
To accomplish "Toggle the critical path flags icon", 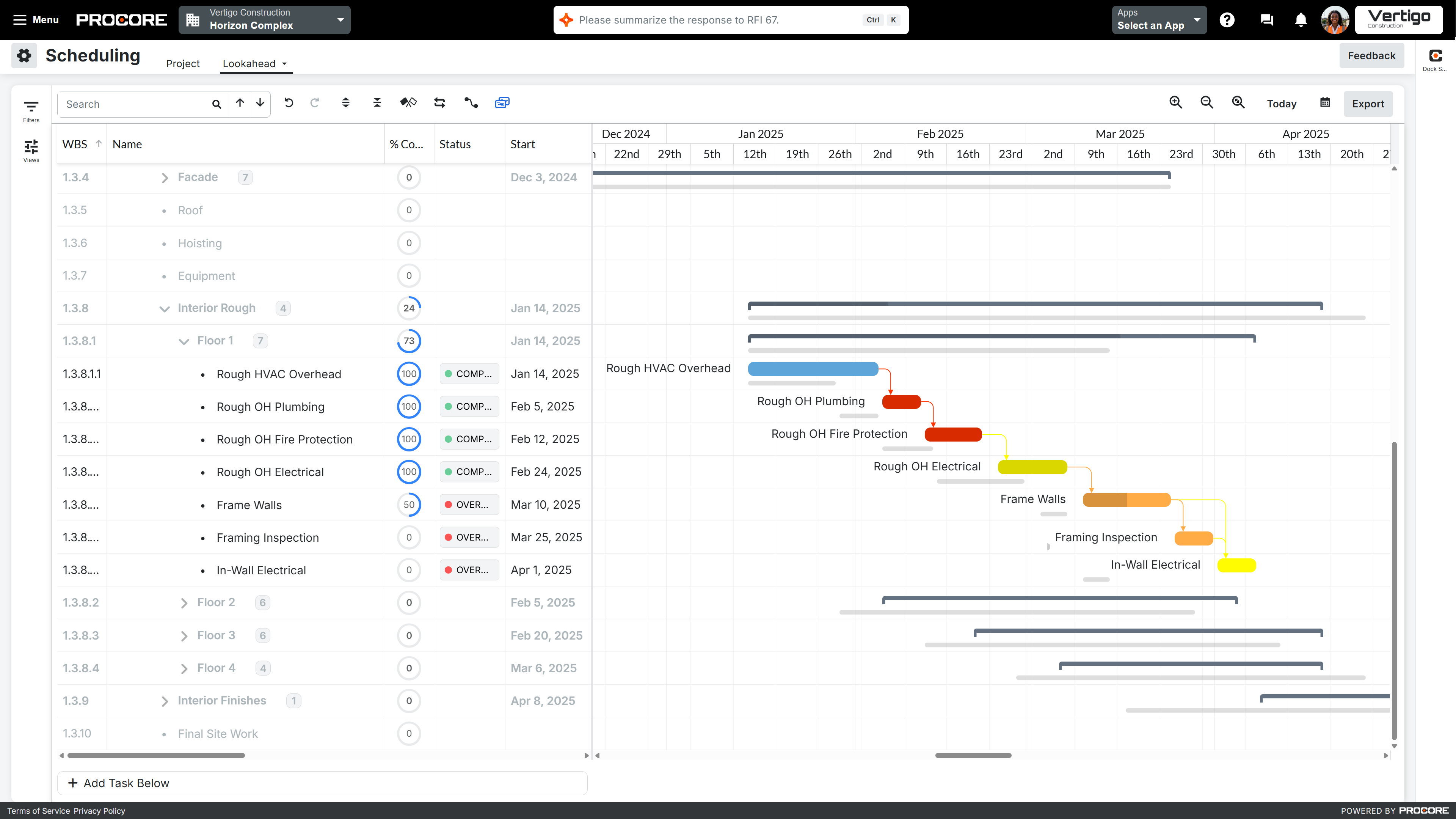I will point(408,103).
